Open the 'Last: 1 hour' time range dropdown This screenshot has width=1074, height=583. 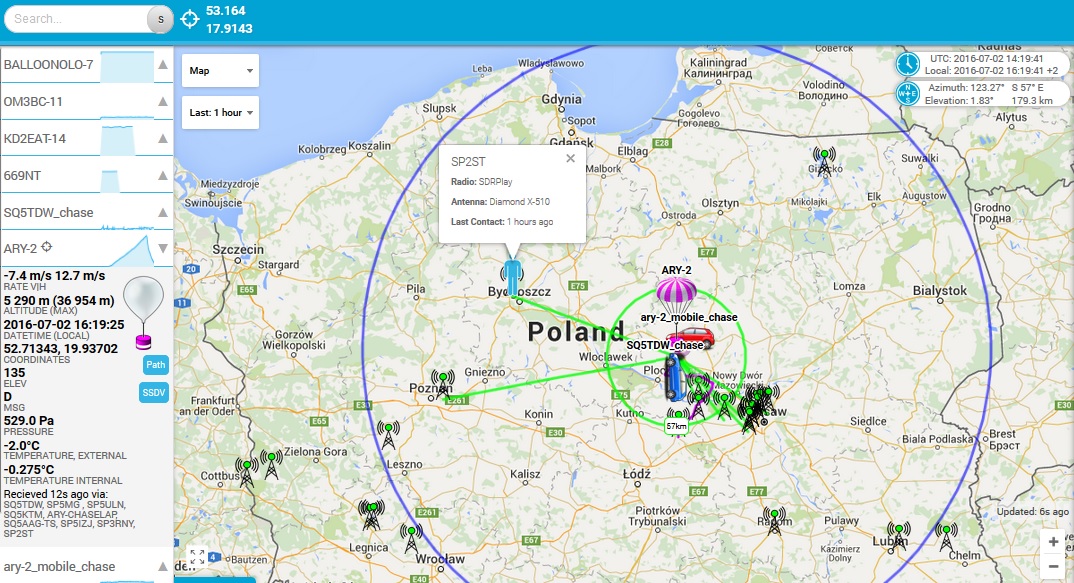coord(220,112)
